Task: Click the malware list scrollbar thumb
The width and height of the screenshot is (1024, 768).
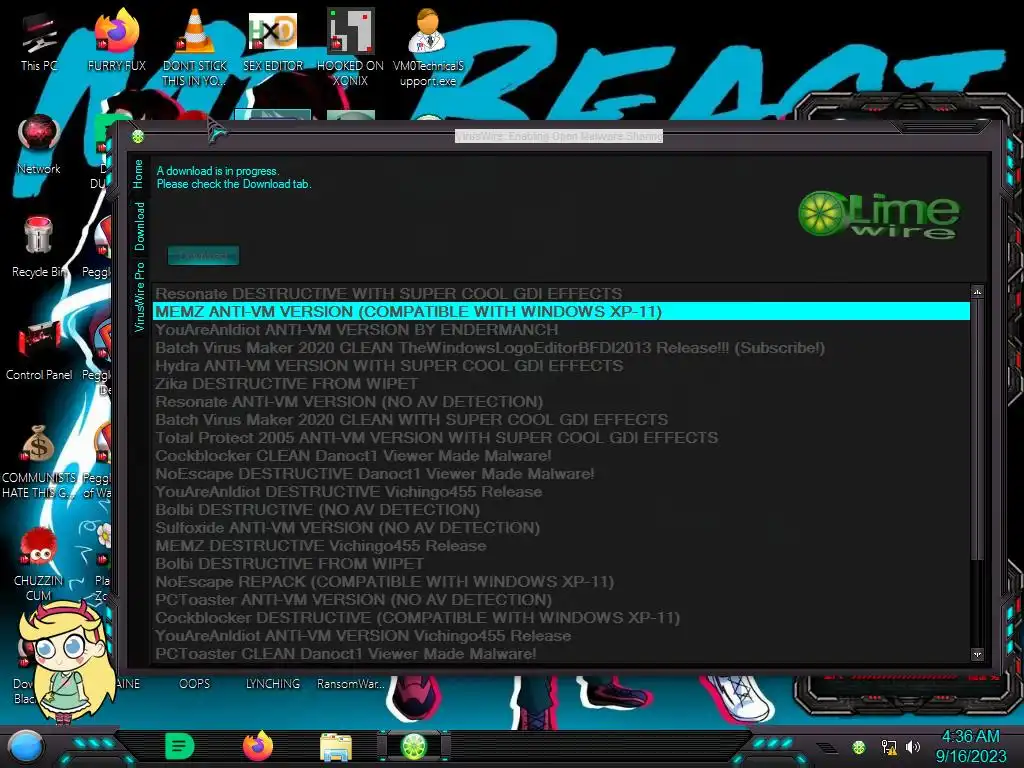Action: (977, 429)
